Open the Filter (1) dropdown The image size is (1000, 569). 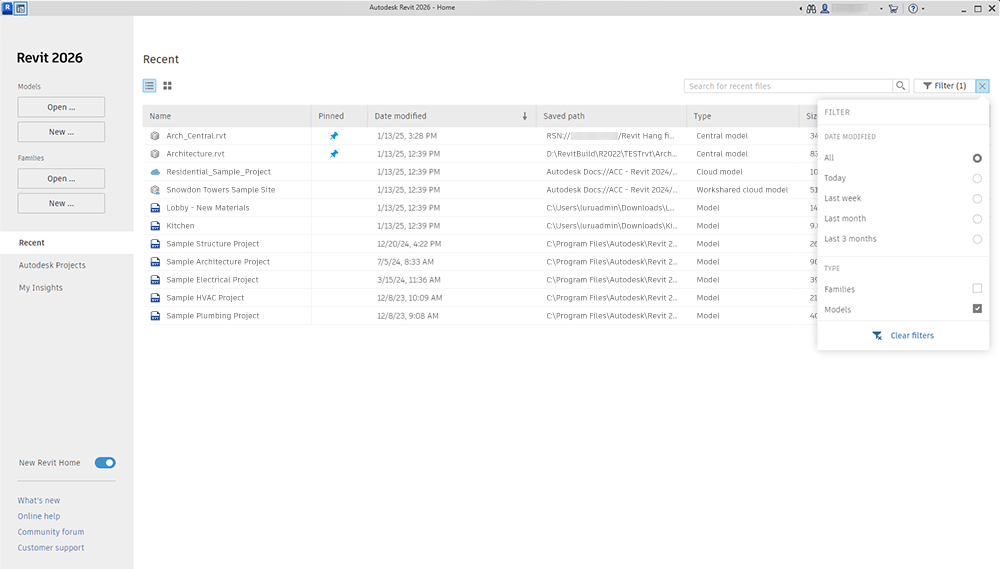[945, 85]
